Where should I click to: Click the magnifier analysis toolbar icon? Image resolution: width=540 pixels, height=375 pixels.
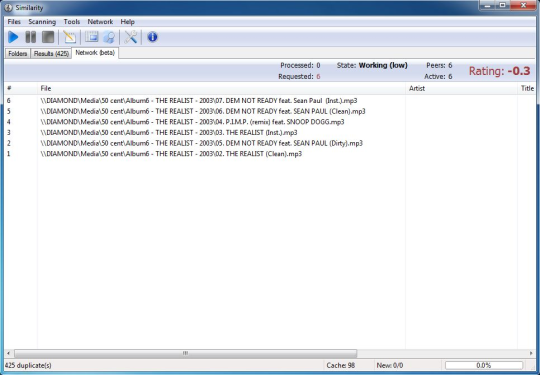point(109,37)
